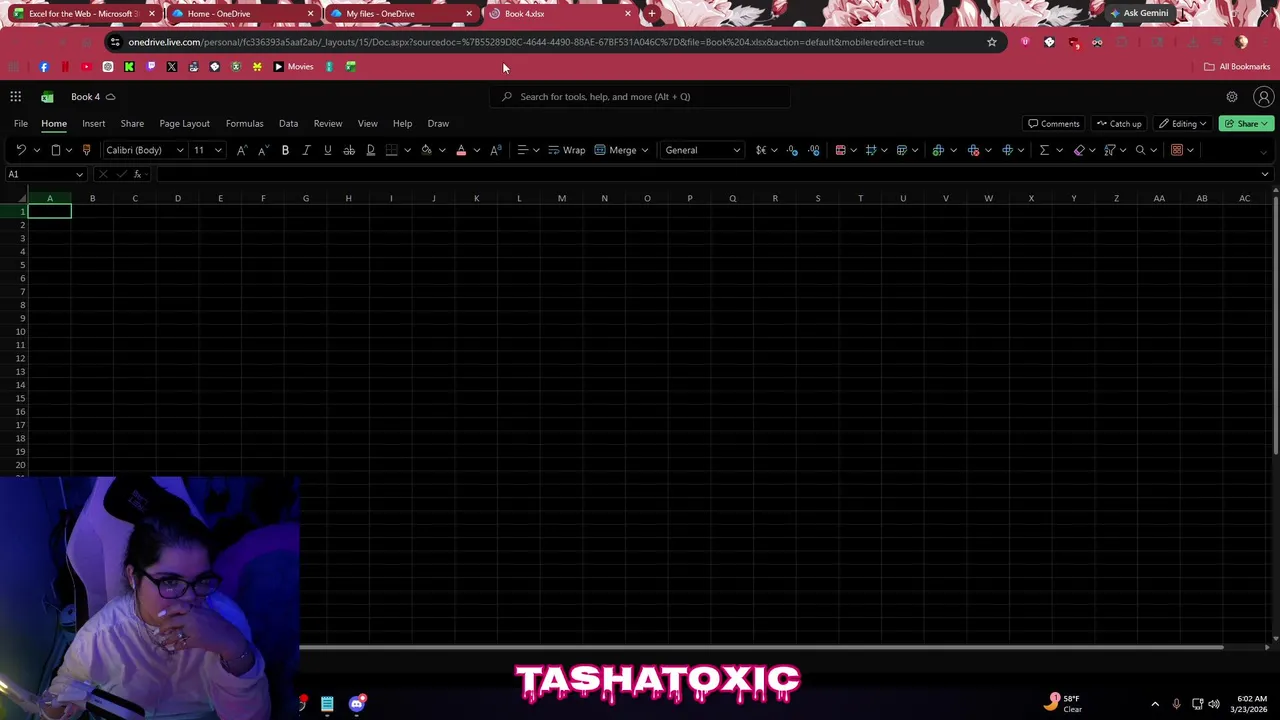Click the alignment lines icon
1280x720 pixels.
click(522, 150)
